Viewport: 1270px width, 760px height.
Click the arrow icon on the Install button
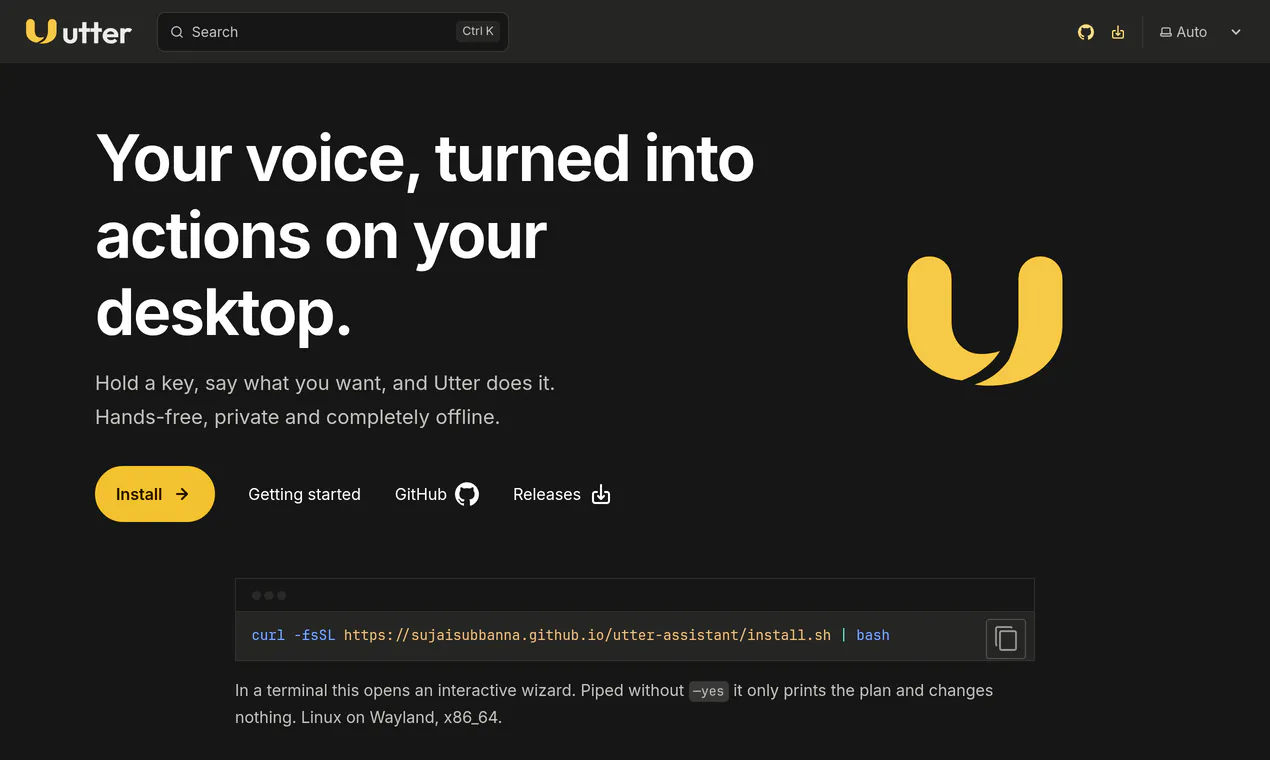[182, 494]
